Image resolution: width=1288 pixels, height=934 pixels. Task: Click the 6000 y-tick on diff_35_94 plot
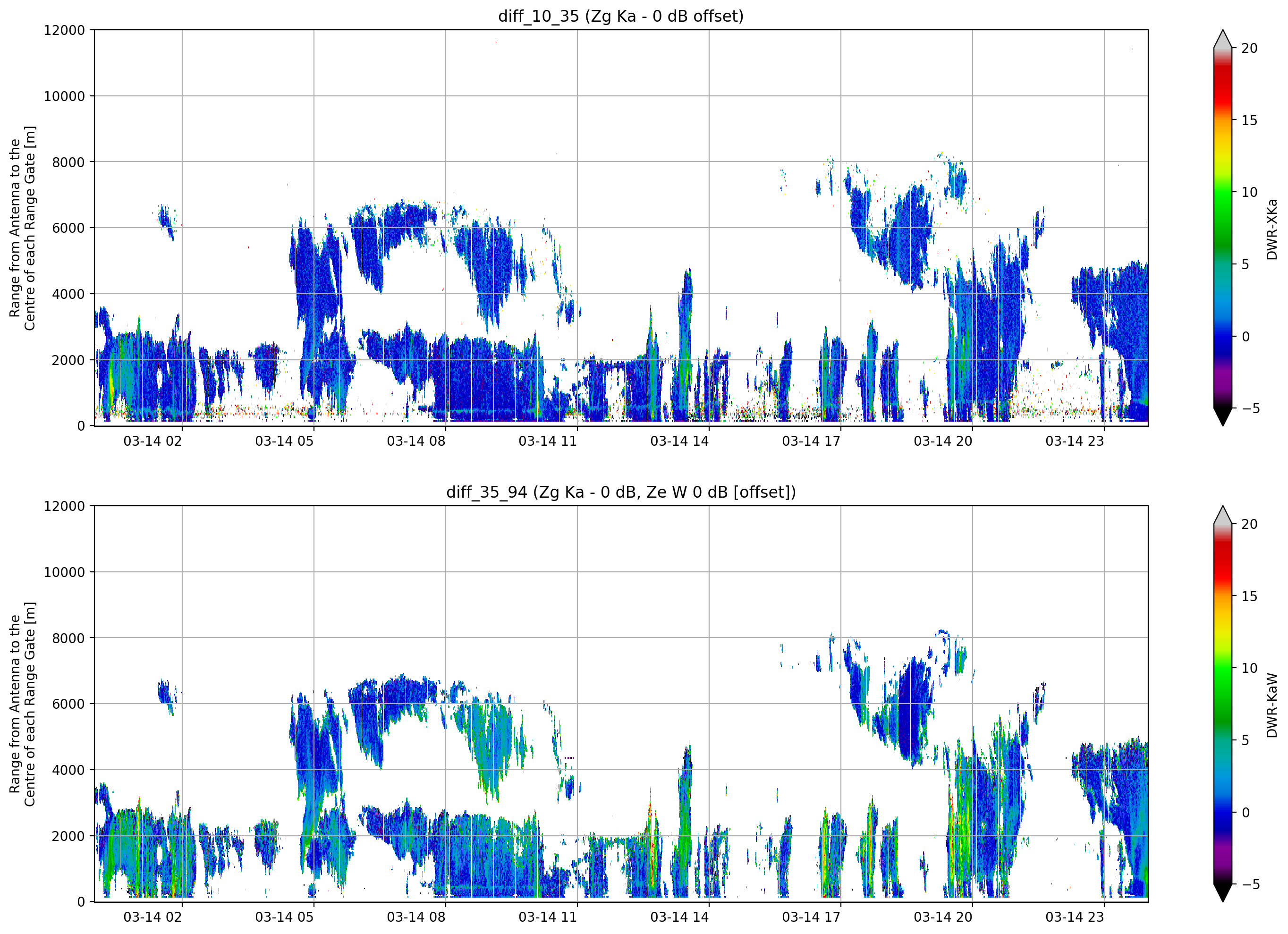point(68,704)
